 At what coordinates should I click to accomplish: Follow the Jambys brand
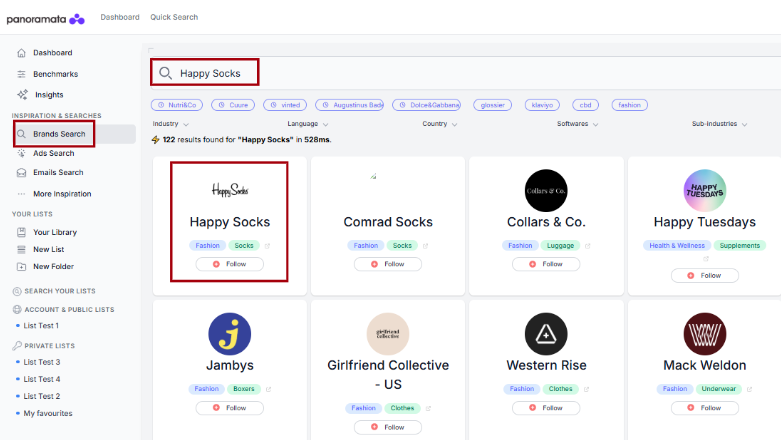click(230, 408)
